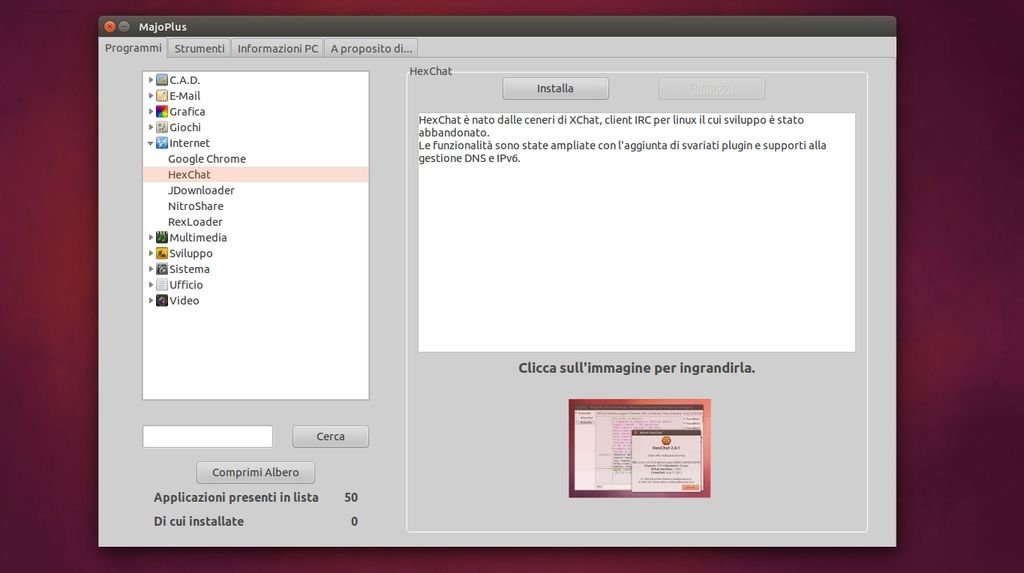Enlarge the HexChat screenshot thumbnail
The image size is (1024, 573).
pyautogui.click(x=639, y=448)
